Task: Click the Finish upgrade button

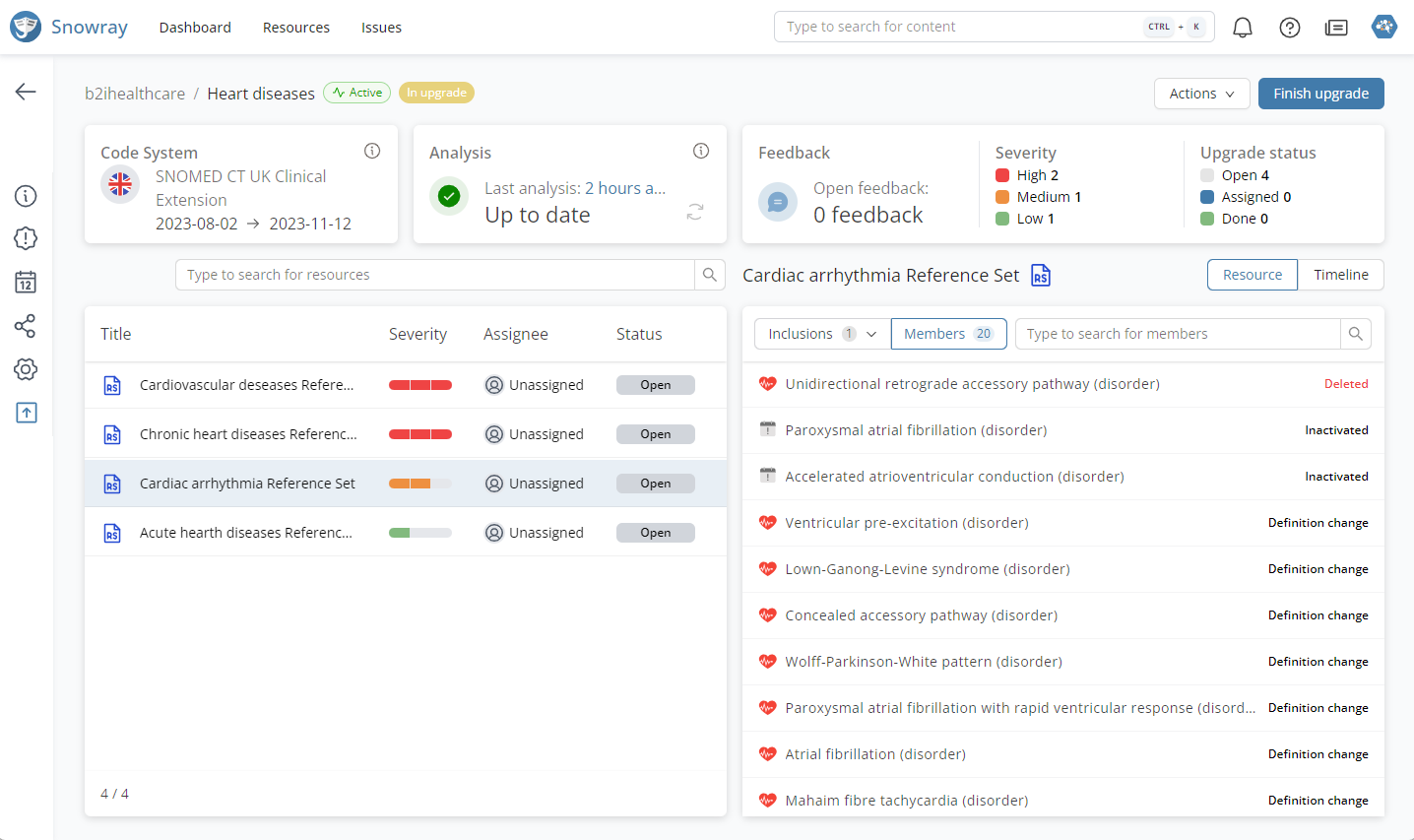Action: pos(1320,94)
